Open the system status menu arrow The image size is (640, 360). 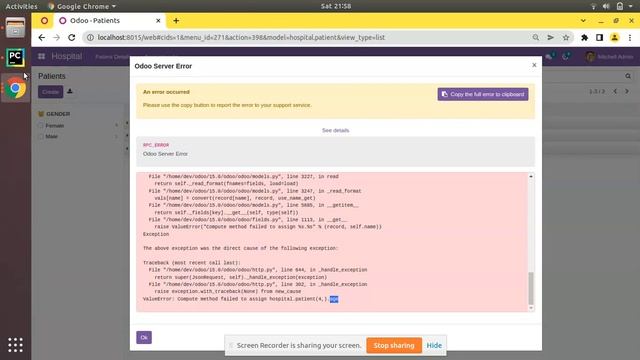tap(631, 6)
